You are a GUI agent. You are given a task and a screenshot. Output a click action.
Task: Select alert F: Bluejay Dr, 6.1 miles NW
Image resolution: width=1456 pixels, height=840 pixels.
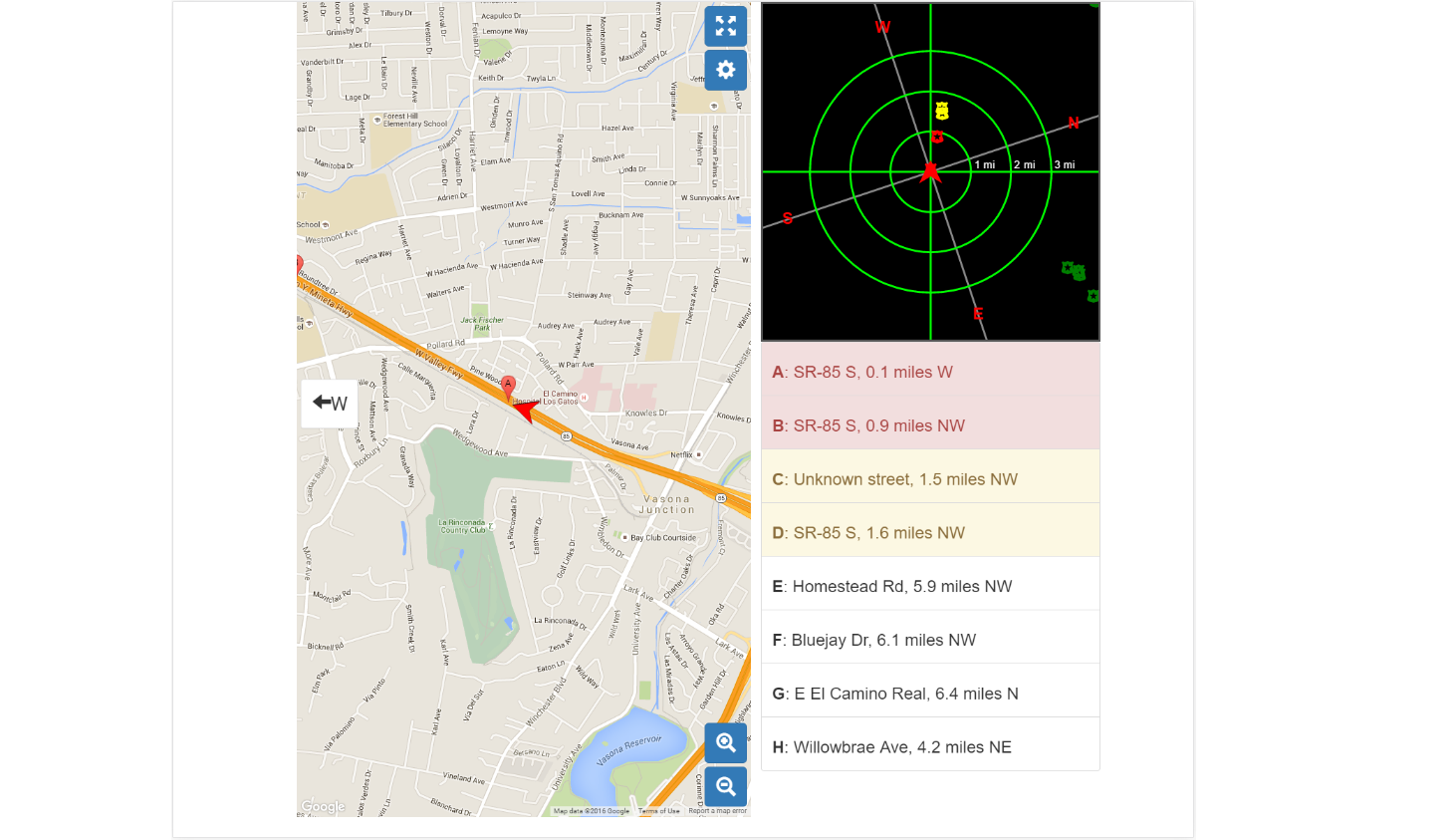930,641
